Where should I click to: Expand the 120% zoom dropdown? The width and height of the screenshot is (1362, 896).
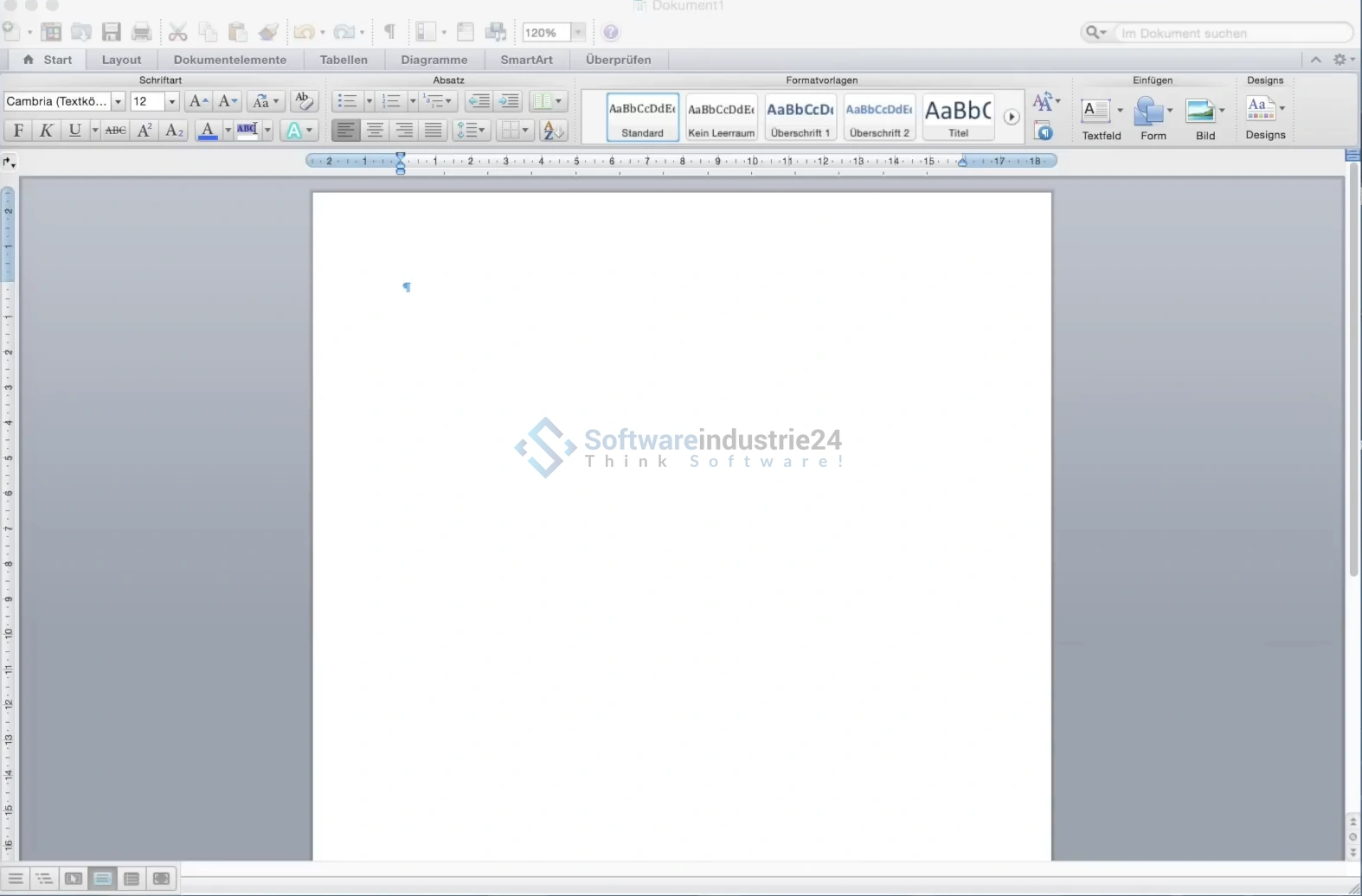(x=578, y=33)
